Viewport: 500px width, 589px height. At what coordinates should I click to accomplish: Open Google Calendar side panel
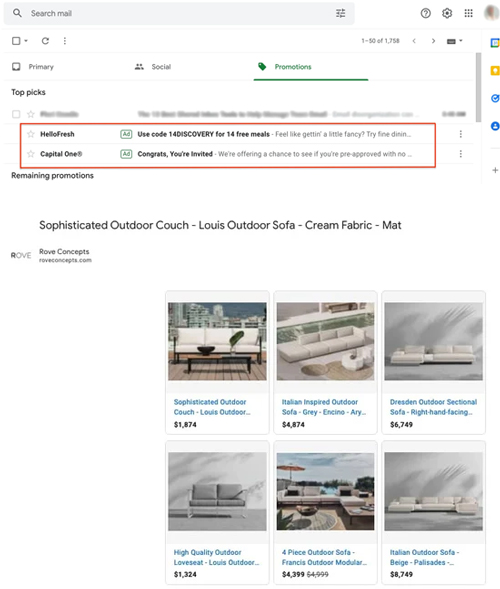click(495, 43)
